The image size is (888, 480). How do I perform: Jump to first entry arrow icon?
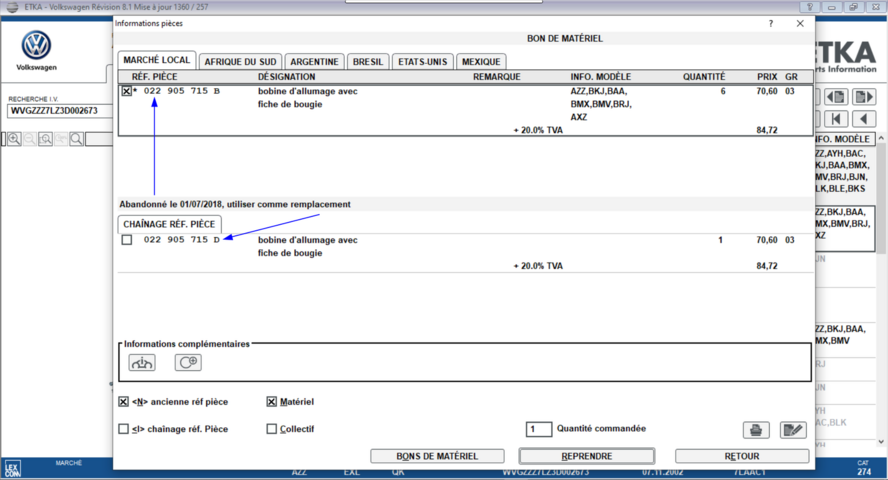coord(836,118)
